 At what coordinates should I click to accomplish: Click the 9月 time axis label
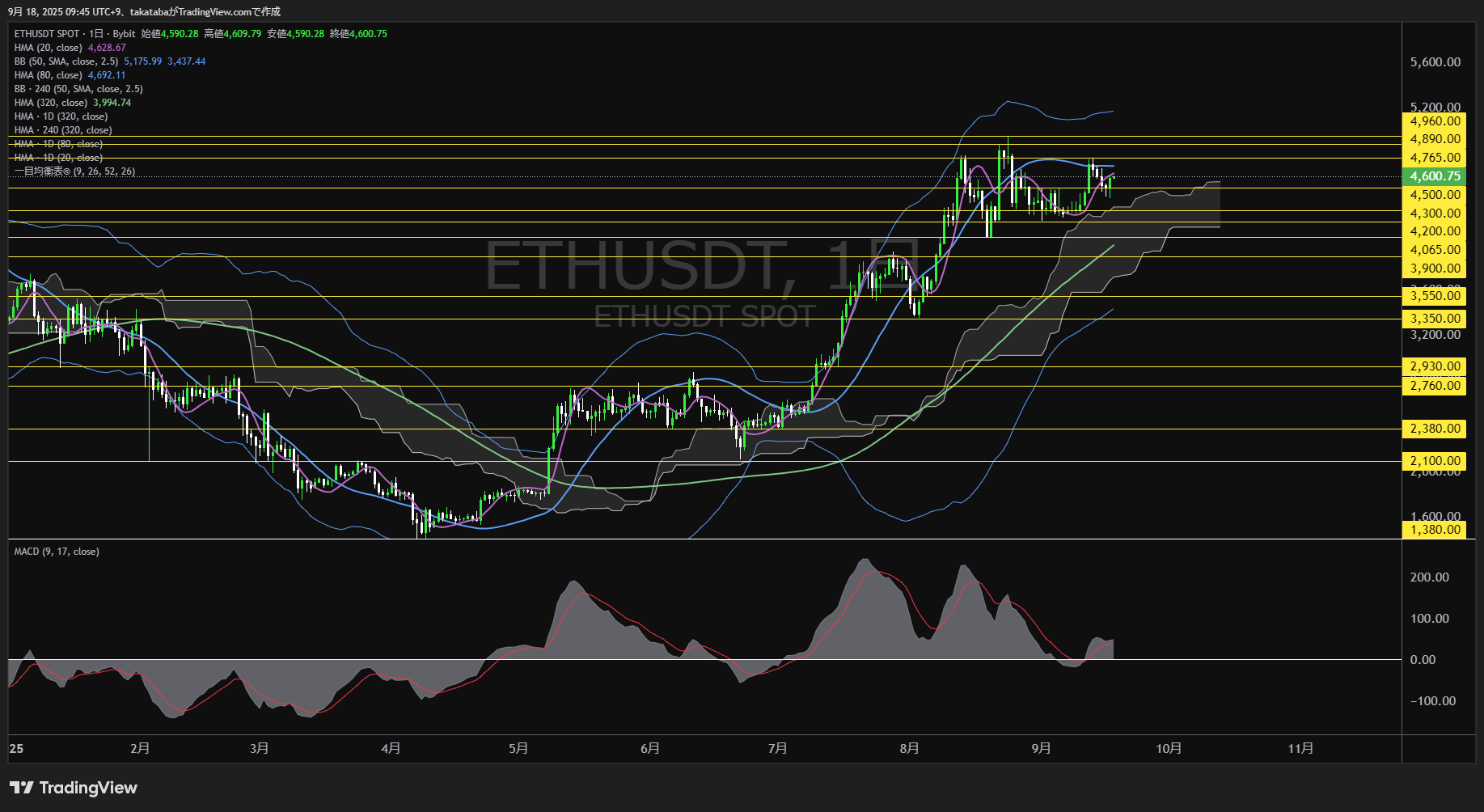[x=1042, y=748]
